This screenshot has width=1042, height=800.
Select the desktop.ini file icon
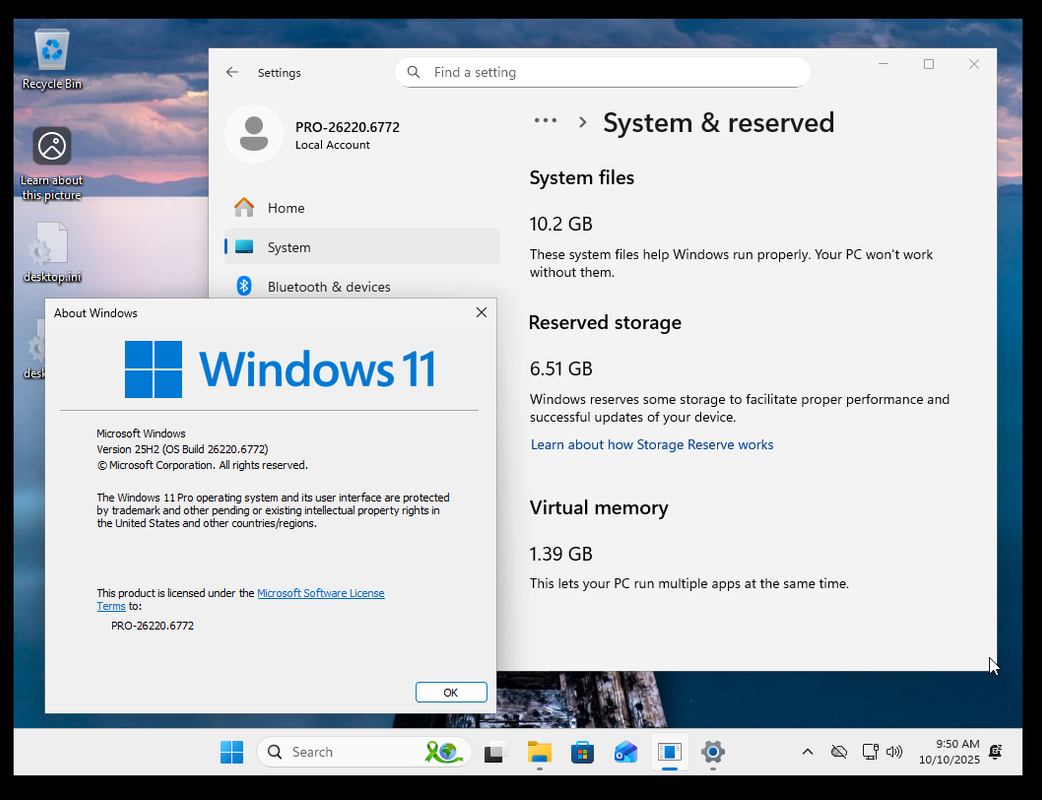click(x=52, y=252)
